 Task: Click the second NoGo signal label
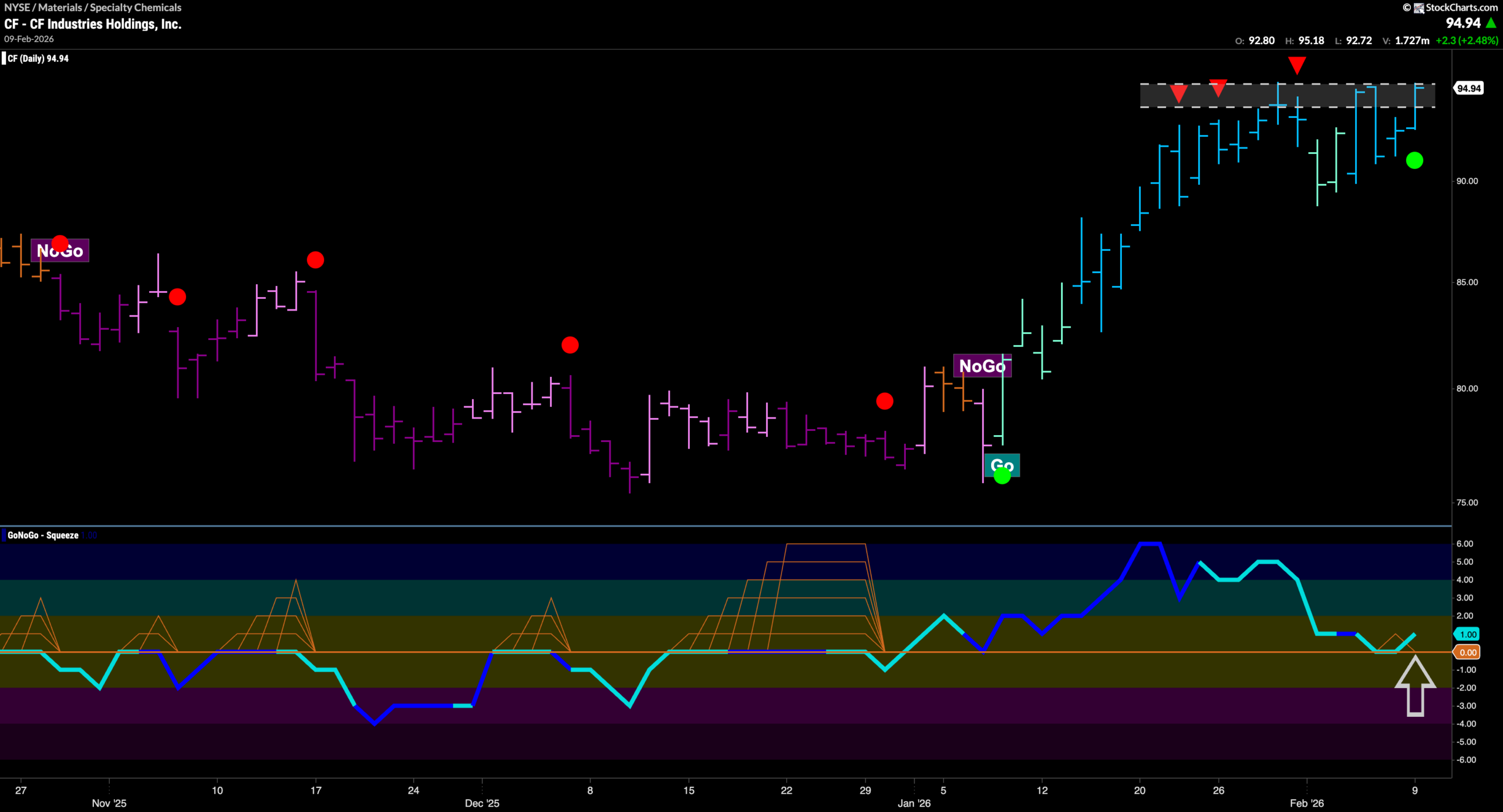(983, 366)
